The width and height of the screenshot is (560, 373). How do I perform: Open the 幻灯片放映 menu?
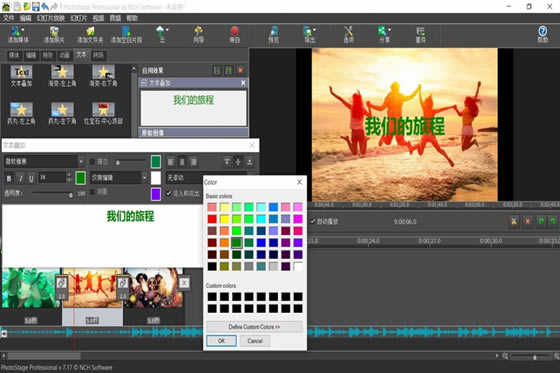tap(51, 18)
